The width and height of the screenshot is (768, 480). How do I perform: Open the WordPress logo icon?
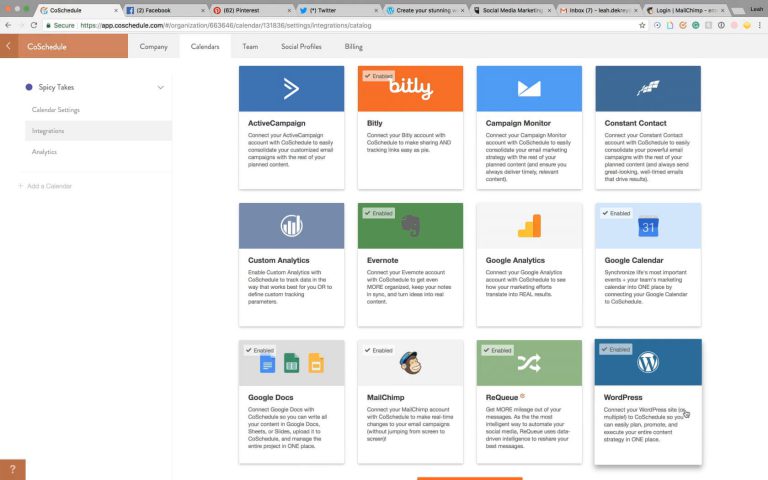(648, 362)
